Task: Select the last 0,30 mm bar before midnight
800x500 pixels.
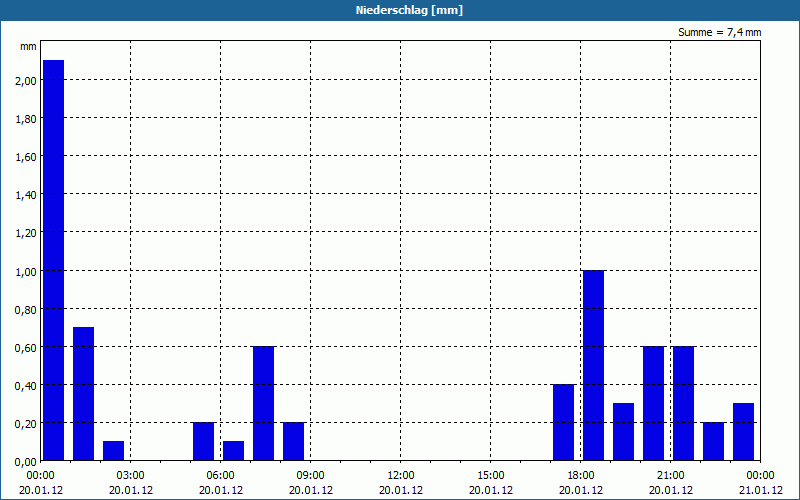Action: [x=743, y=432]
